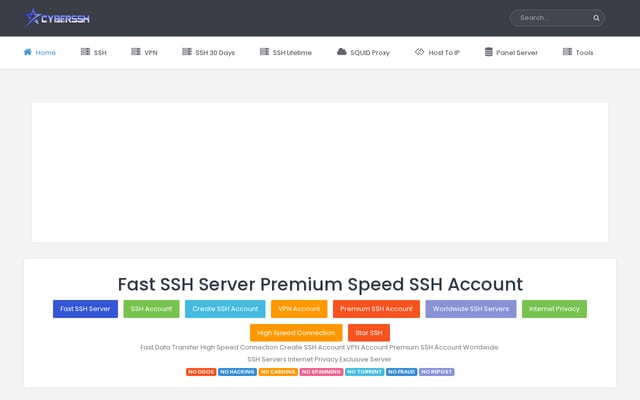Click the red Star SSH button

[x=369, y=333]
